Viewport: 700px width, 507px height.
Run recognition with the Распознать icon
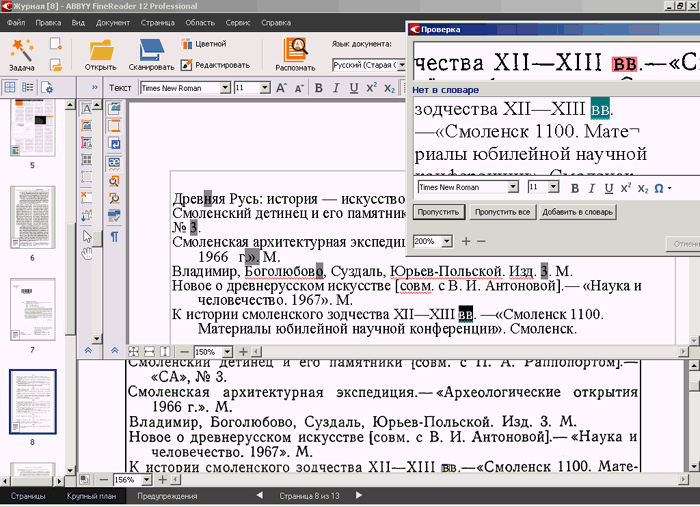point(295,50)
